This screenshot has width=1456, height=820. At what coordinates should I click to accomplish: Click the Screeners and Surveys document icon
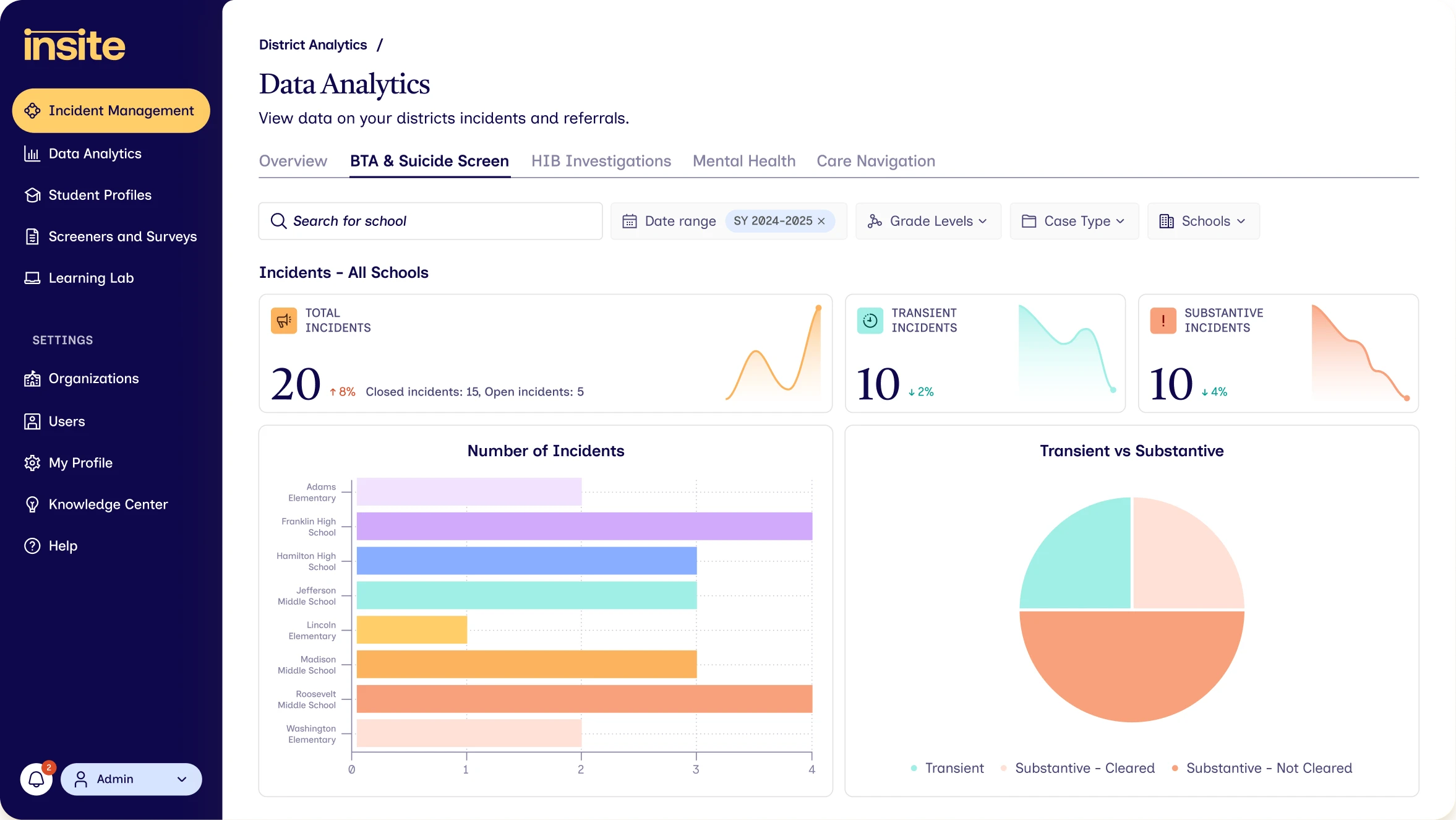[32, 236]
